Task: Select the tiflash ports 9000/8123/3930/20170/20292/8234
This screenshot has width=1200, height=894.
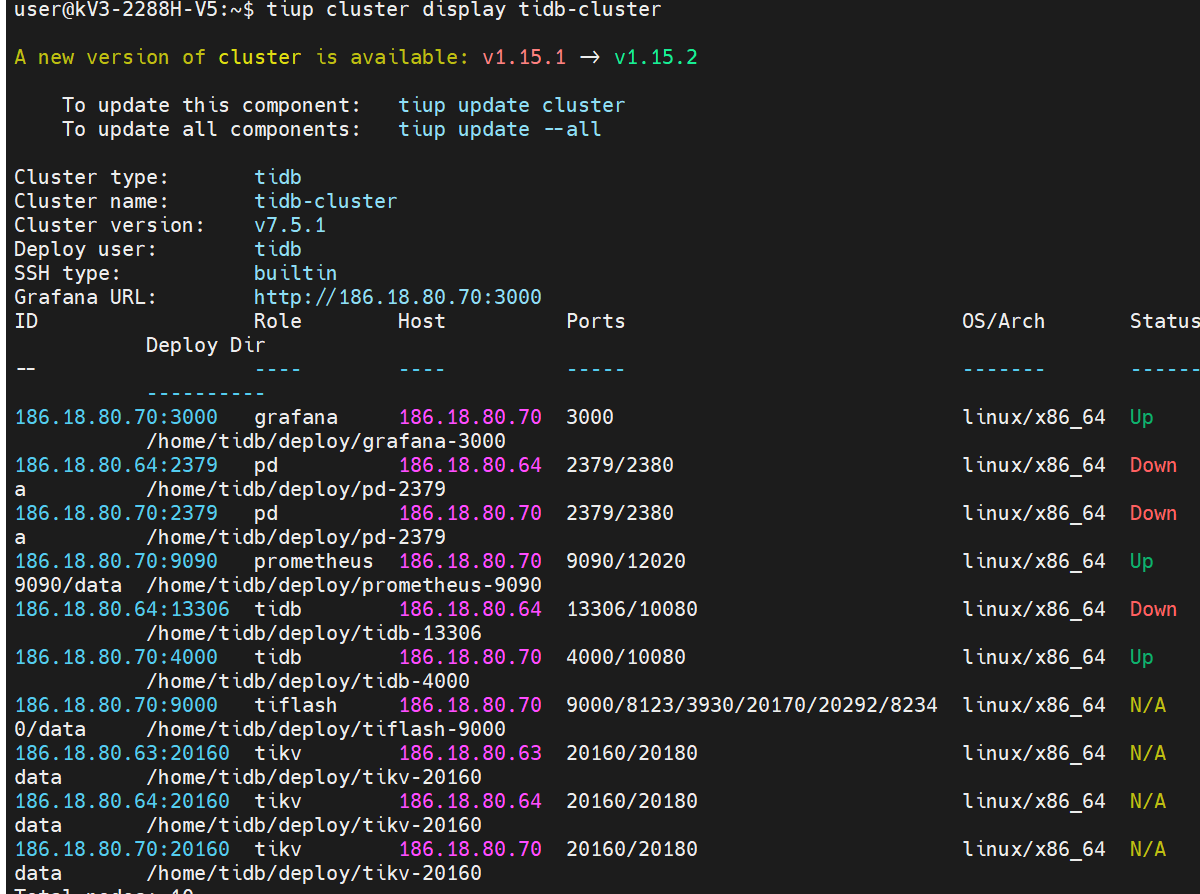Action: click(x=752, y=705)
